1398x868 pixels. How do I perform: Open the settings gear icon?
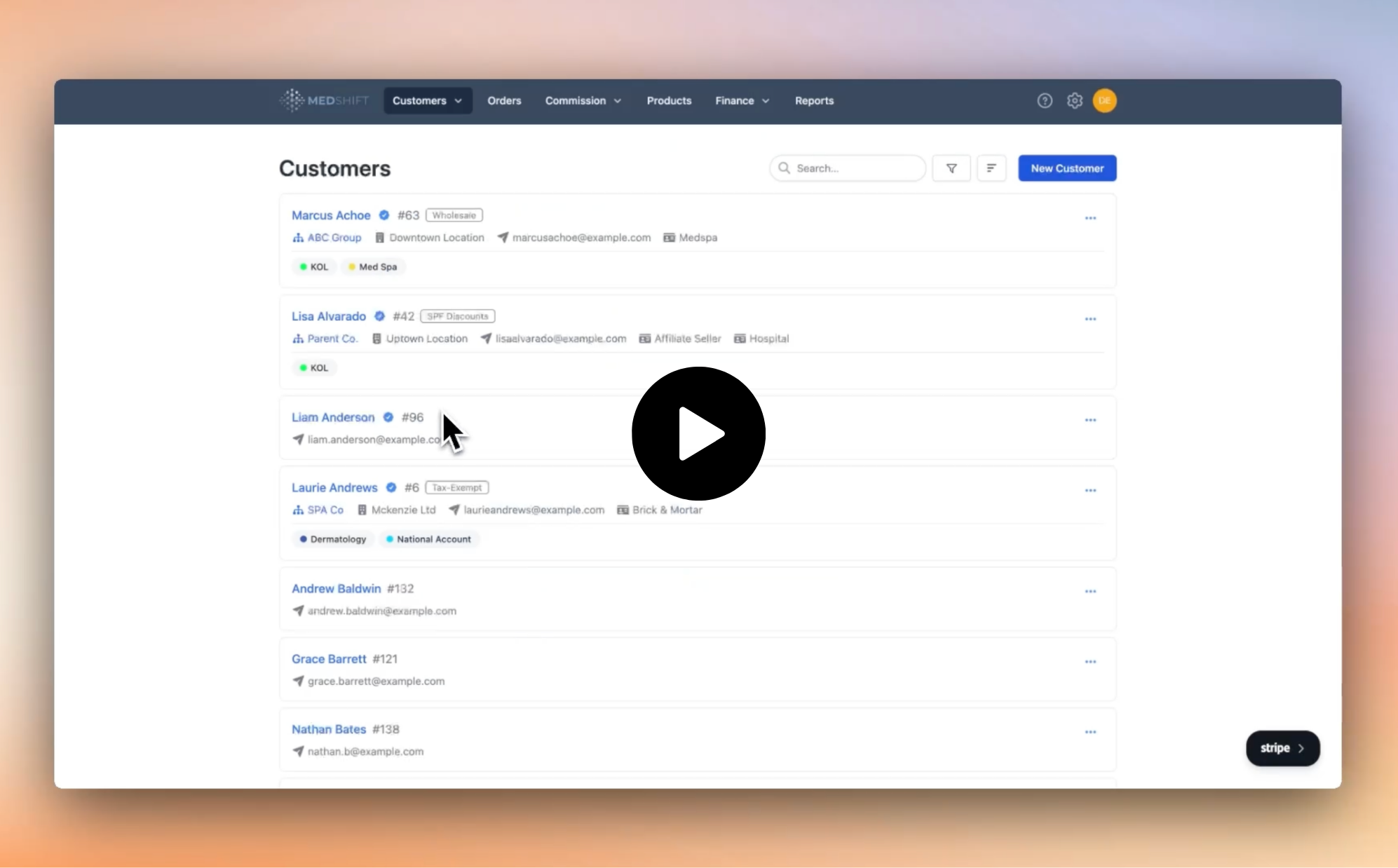[1074, 100]
